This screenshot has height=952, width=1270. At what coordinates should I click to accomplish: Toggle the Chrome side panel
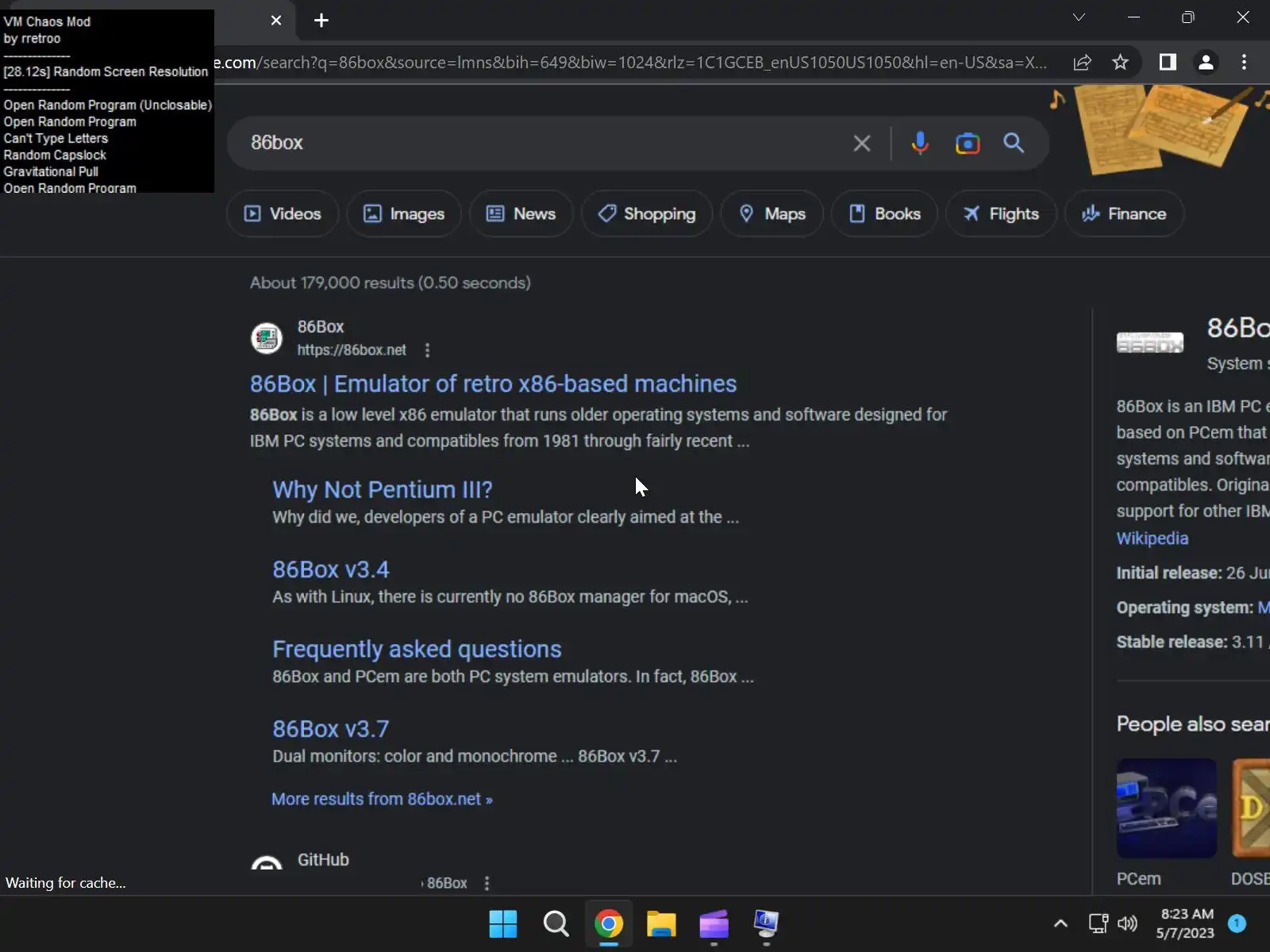click(x=1168, y=62)
